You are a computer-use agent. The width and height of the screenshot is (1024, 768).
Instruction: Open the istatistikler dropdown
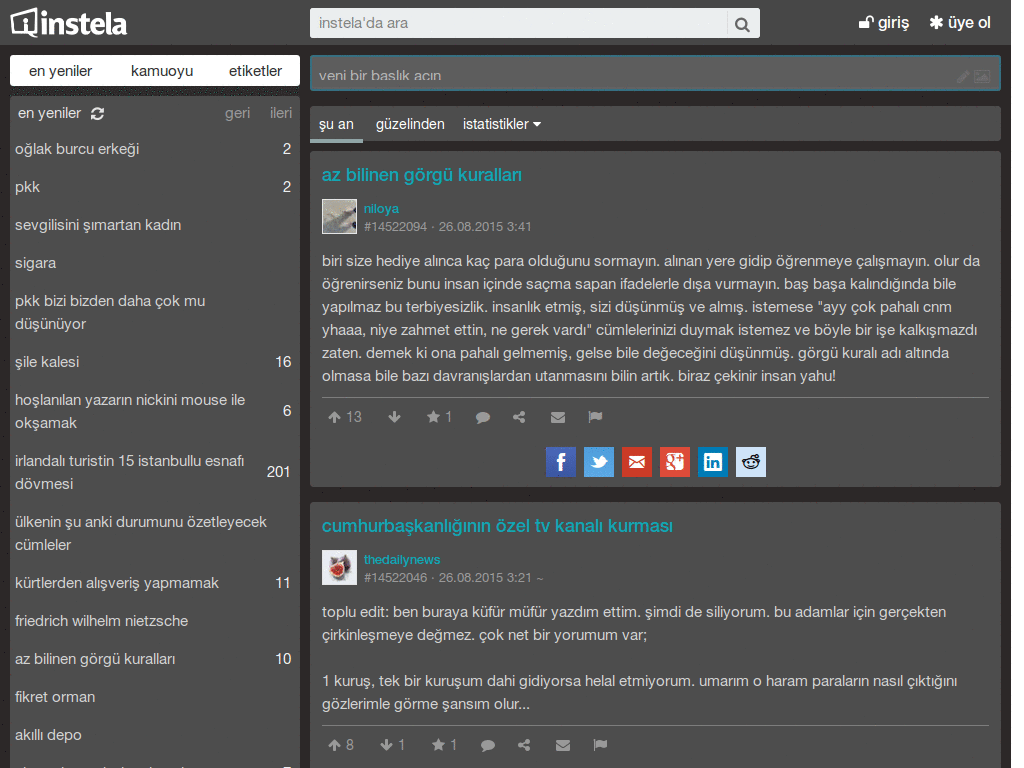point(501,124)
